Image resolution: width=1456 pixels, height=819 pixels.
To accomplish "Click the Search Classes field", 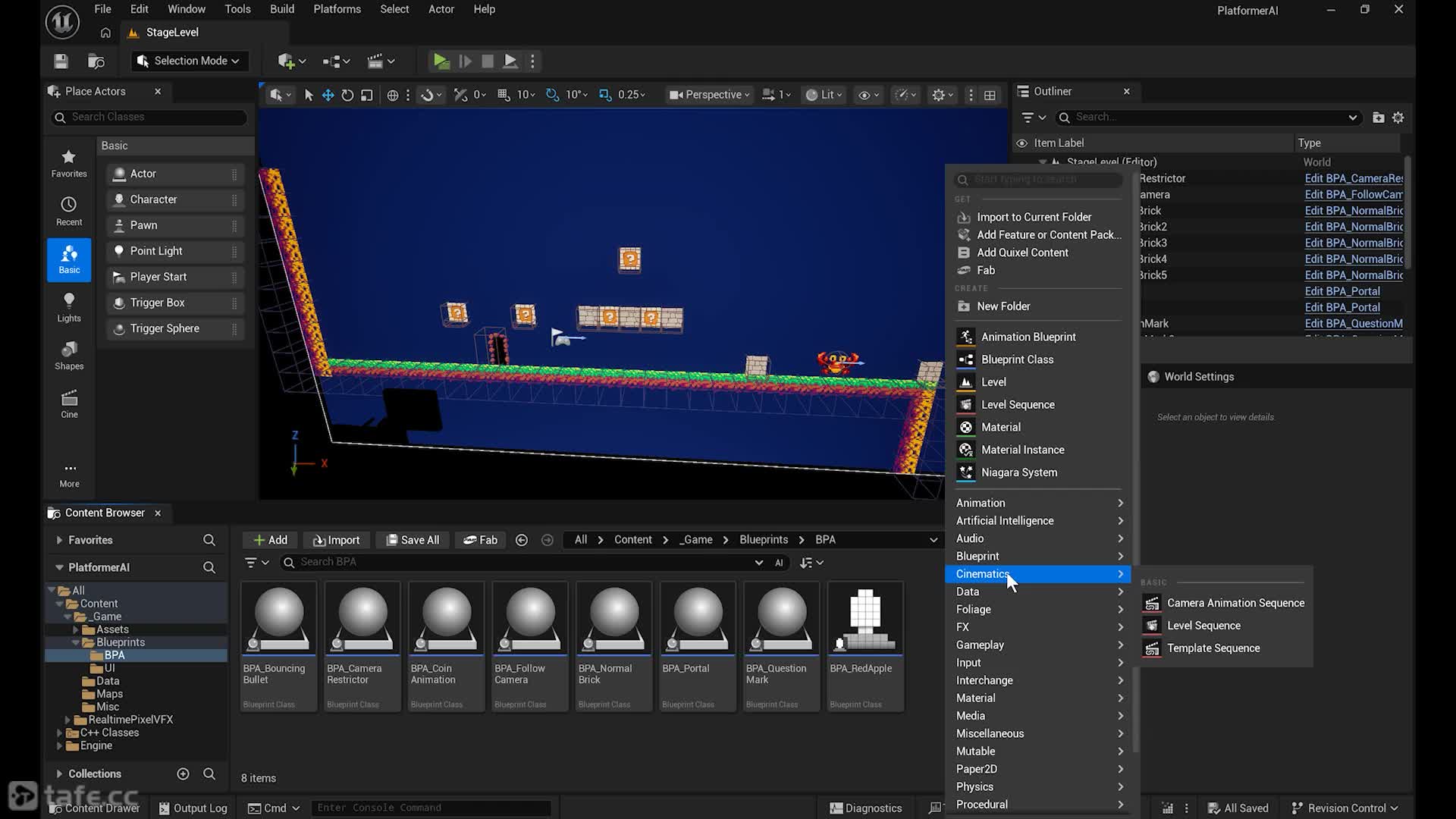I will 149,118.
